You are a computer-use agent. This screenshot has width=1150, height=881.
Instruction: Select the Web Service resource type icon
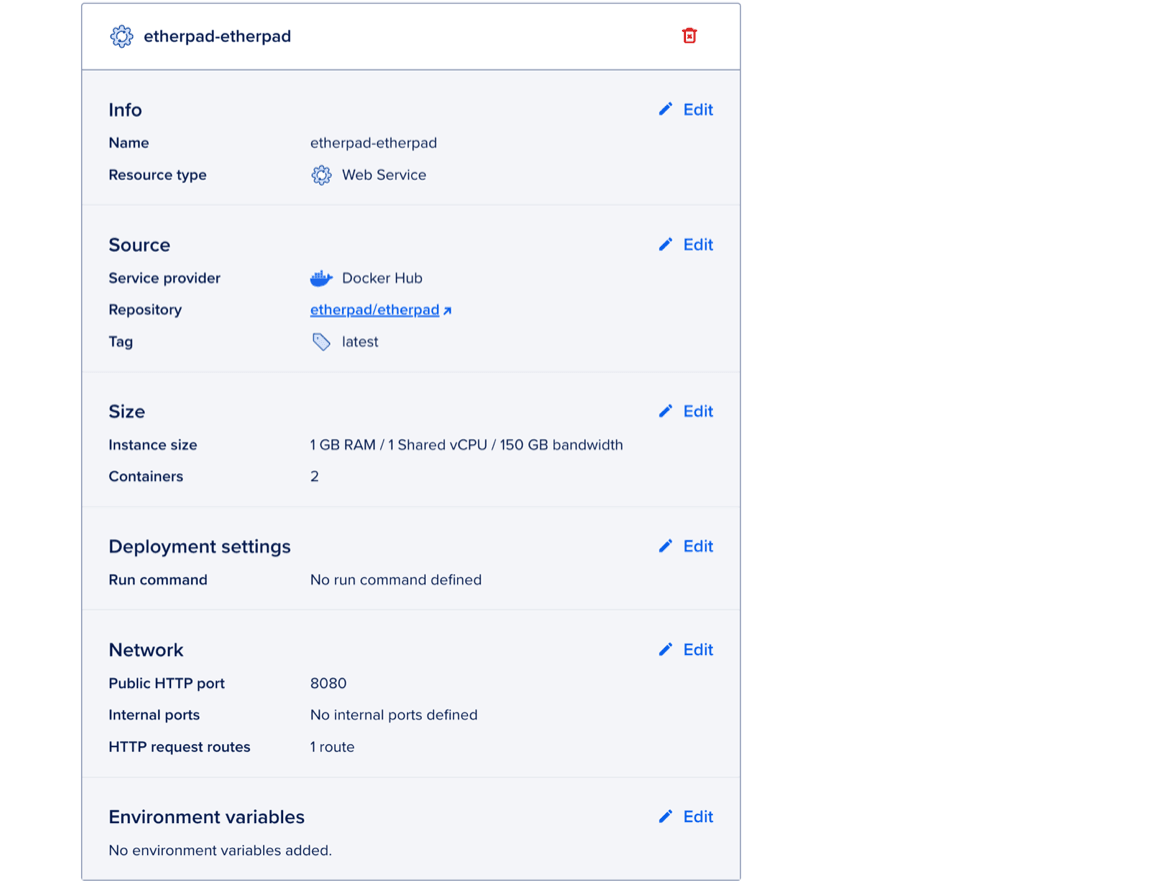[321, 175]
